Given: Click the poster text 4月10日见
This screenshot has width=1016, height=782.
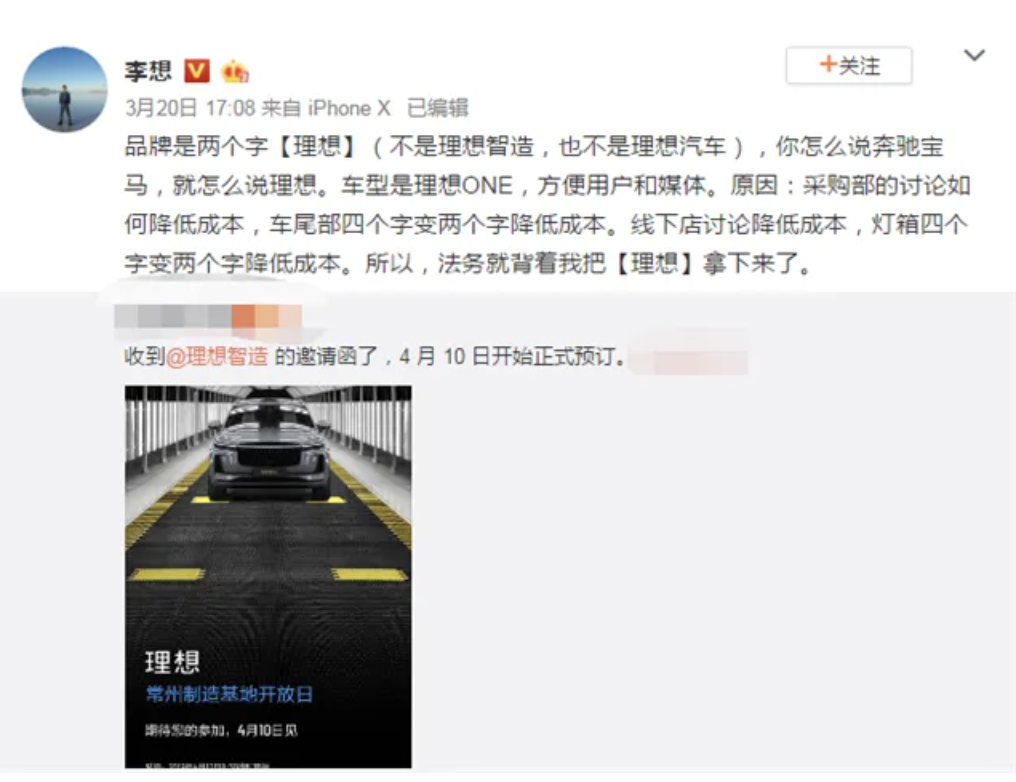Looking at the screenshot, I should pyautogui.click(x=268, y=730).
